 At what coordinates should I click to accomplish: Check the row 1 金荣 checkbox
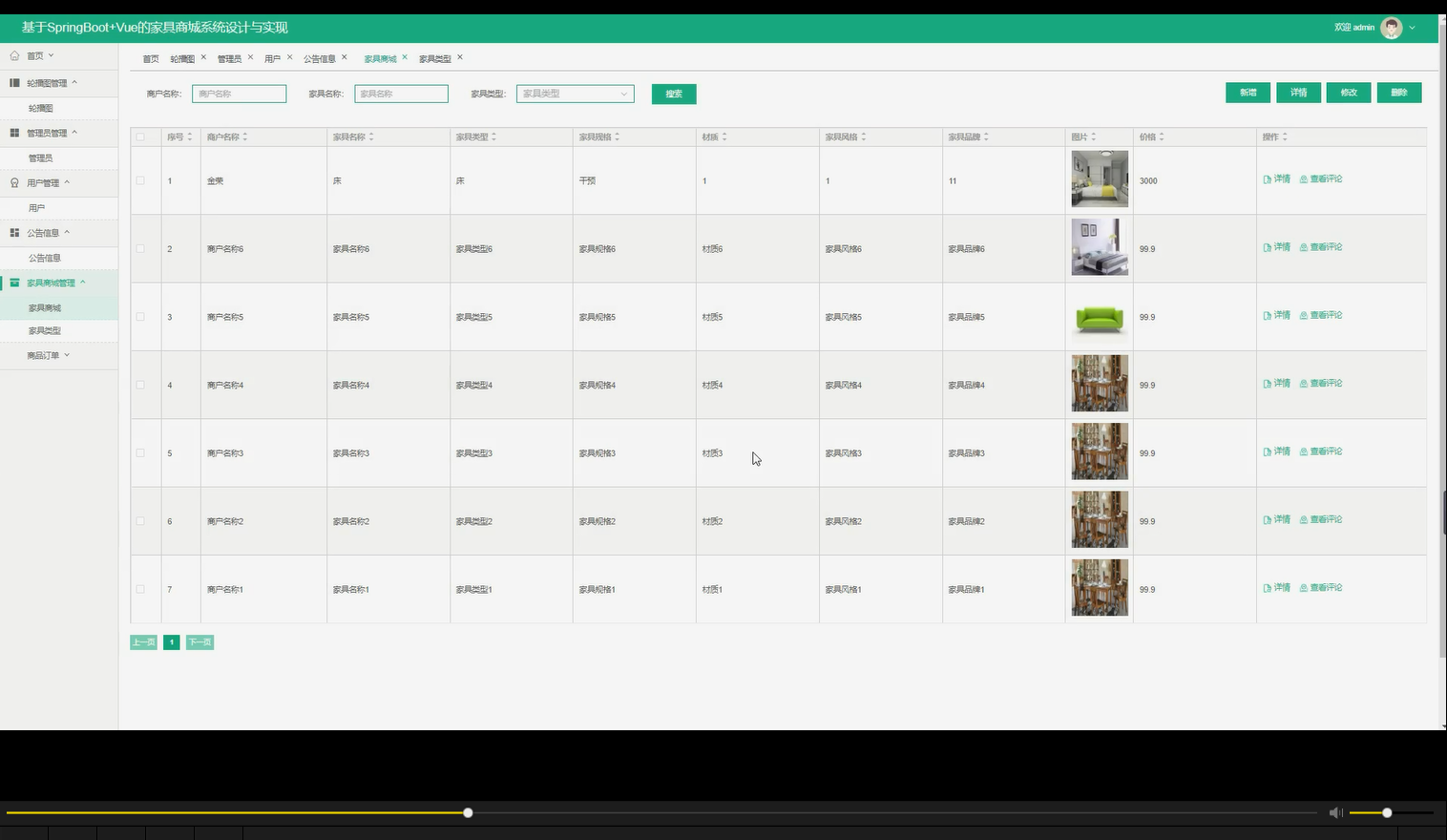(x=140, y=180)
